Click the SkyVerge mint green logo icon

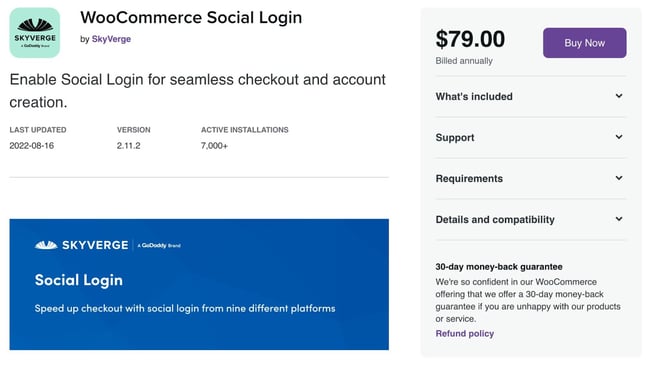click(35, 33)
